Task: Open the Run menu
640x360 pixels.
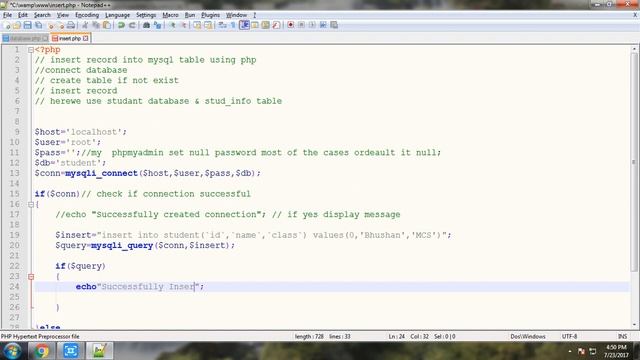Action: point(190,15)
